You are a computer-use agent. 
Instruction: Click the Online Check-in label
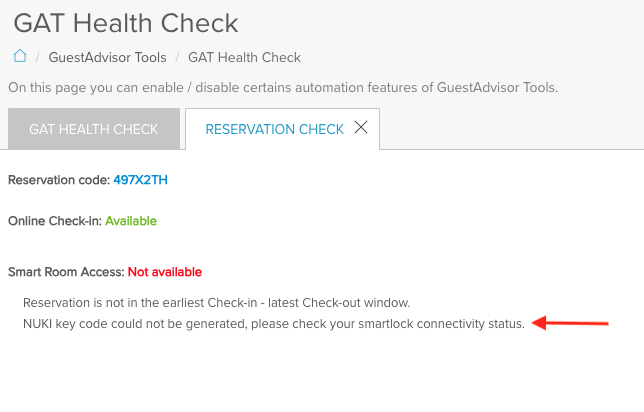(x=55, y=221)
